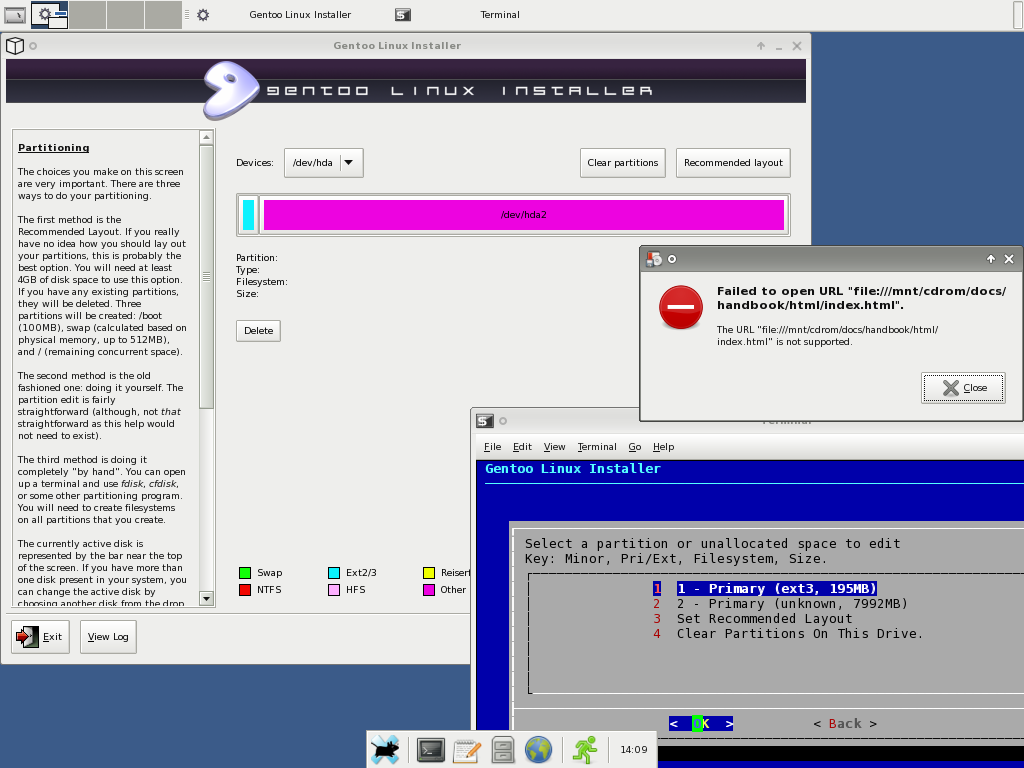
Task: Select the small cyan ext3 partition in disk bar
Action: [x=248, y=215]
